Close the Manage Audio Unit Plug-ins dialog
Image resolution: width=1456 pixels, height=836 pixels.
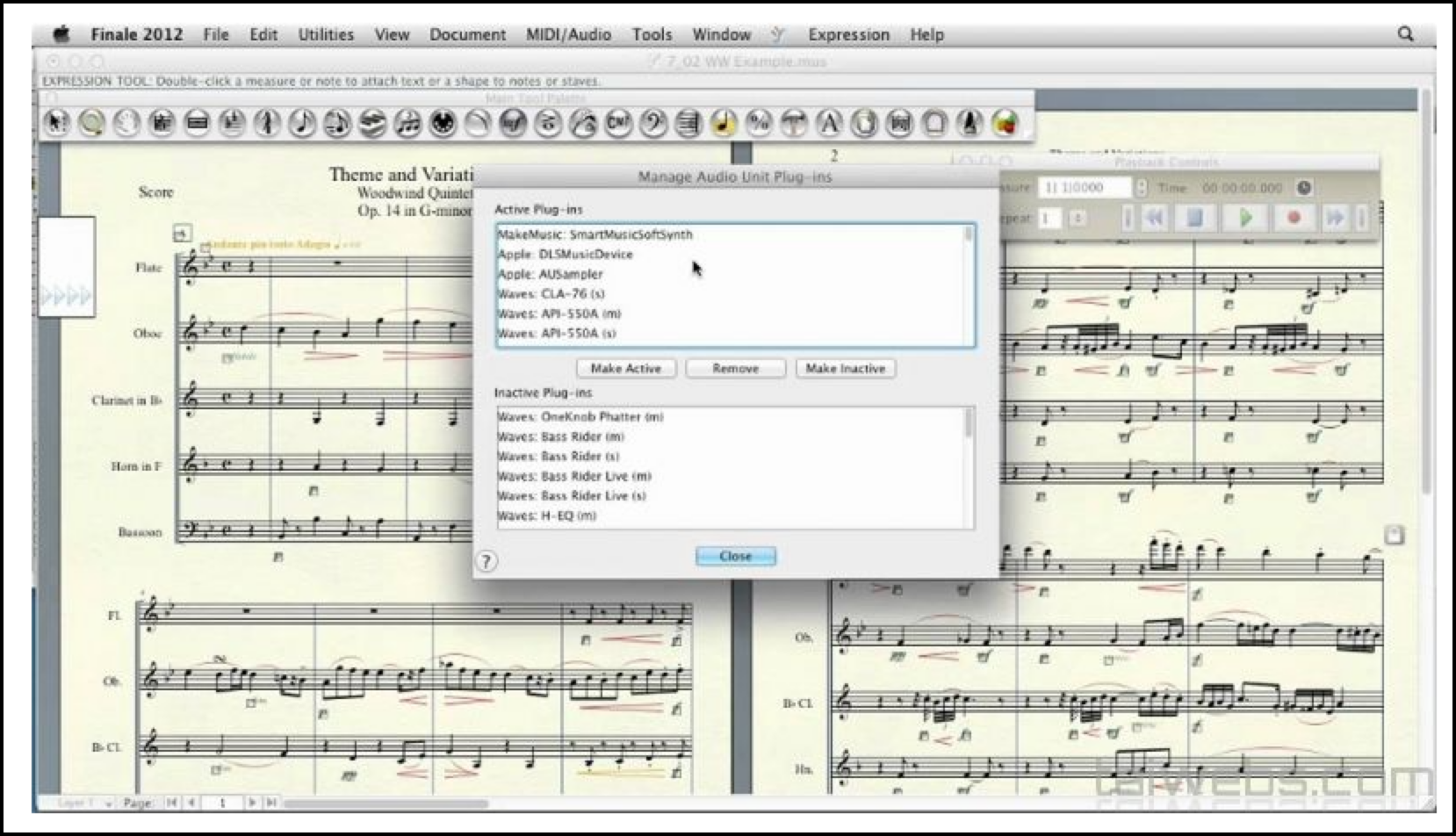[735, 556]
